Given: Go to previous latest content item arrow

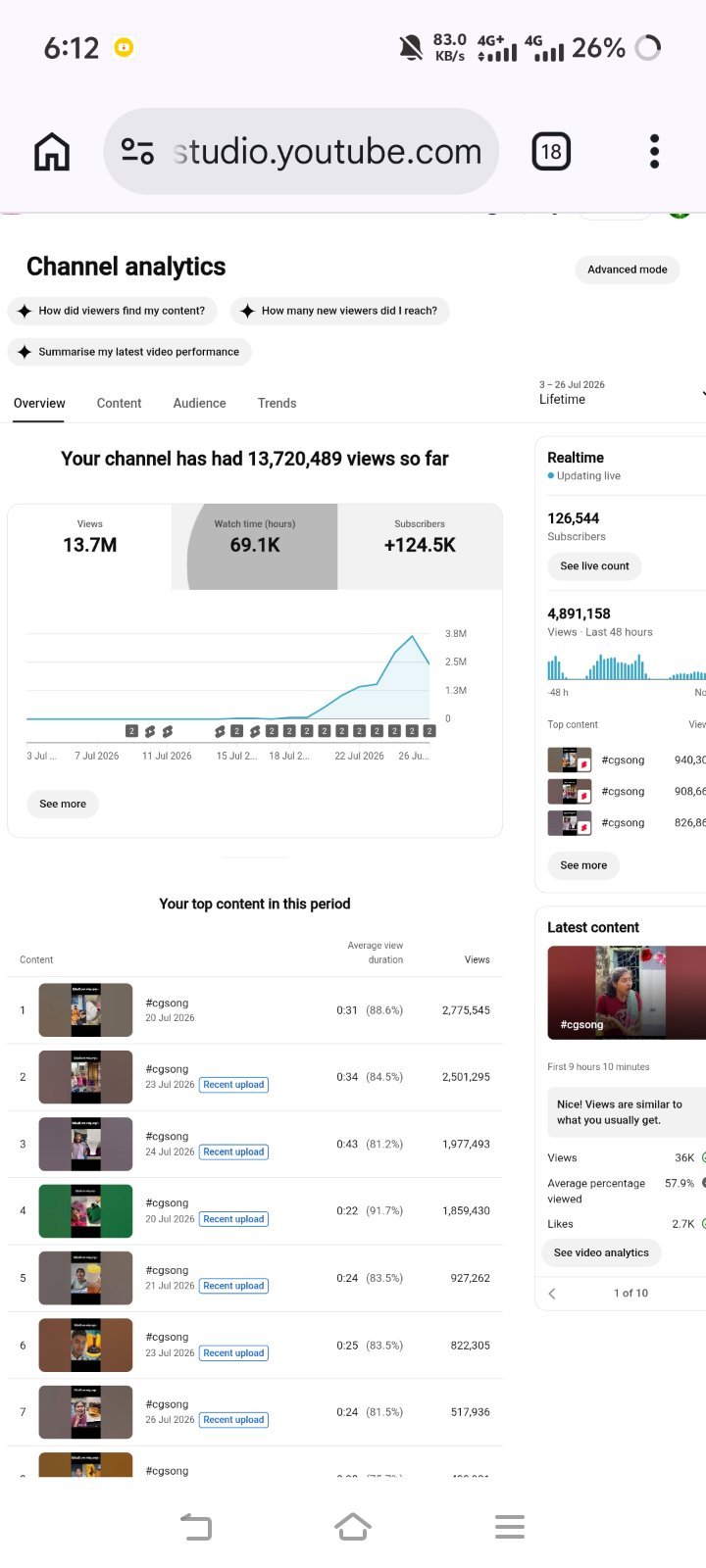Looking at the screenshot, I should coord(552,1294).
